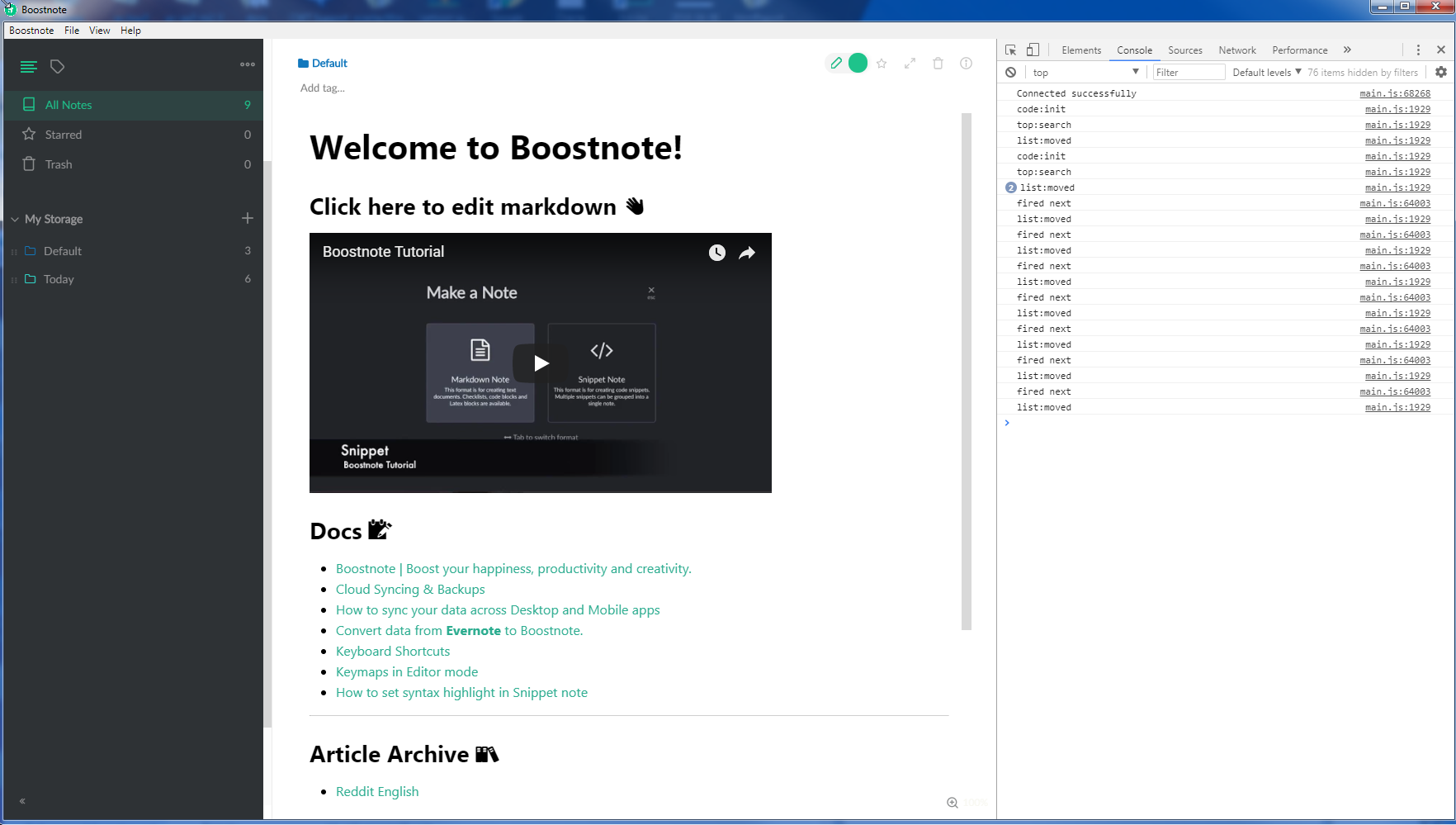Click into the console Filter field
Viewport: 1456px width, 825px height.
pos(1189,72)
